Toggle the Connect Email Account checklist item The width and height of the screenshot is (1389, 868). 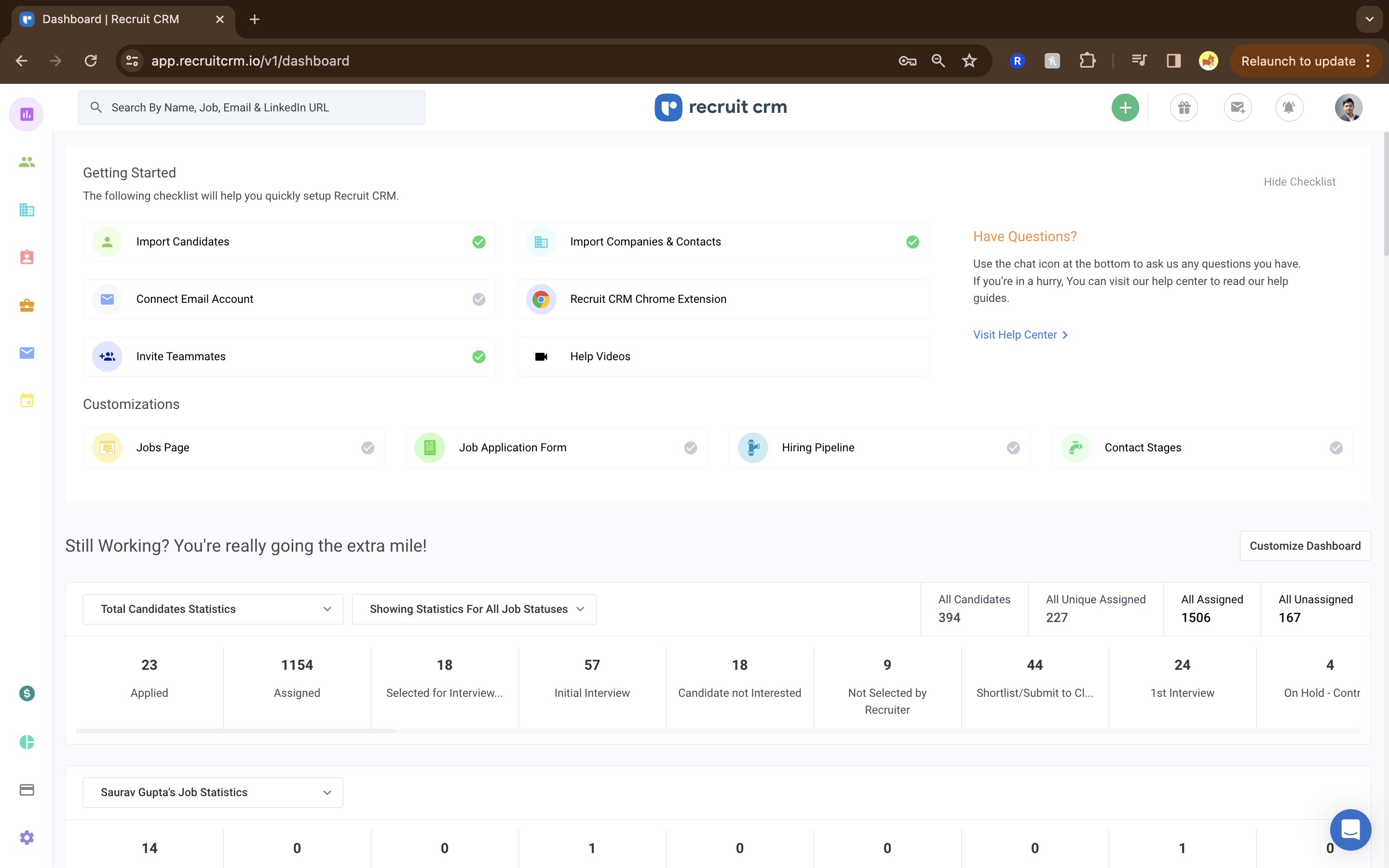(x=478, y=298)
